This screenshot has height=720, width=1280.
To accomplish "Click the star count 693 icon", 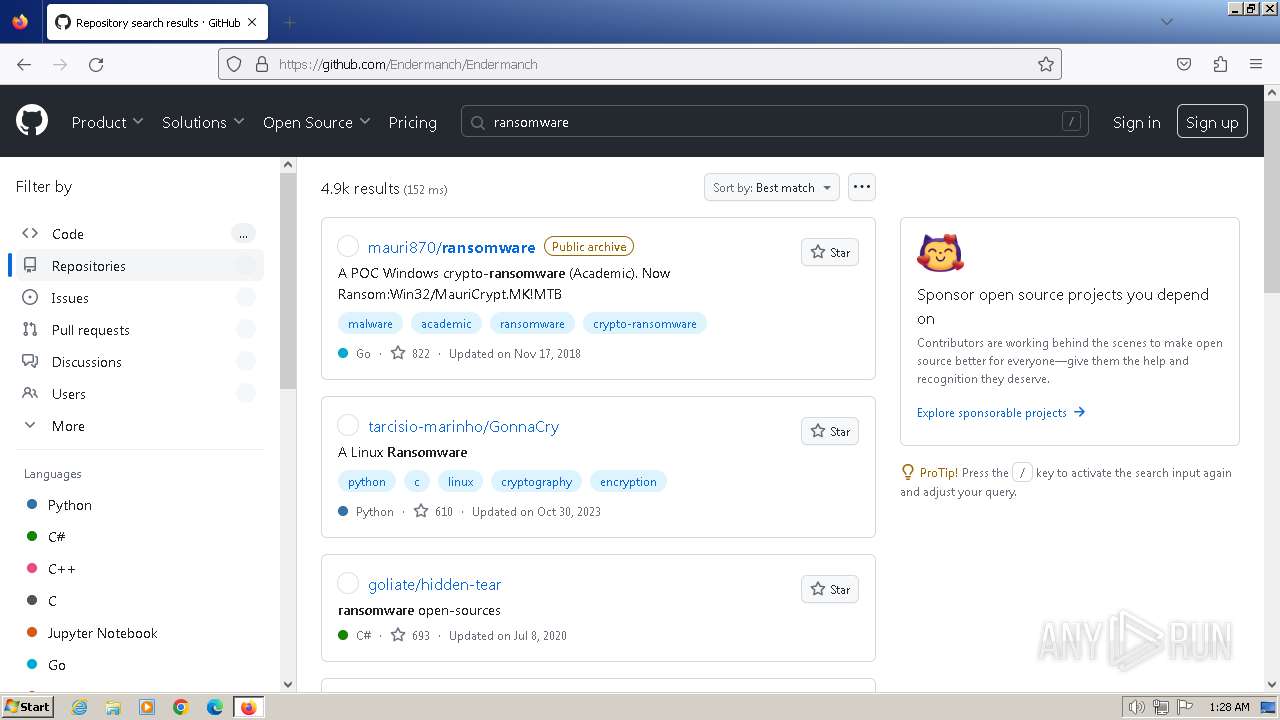I will click(x=398, y=635).
